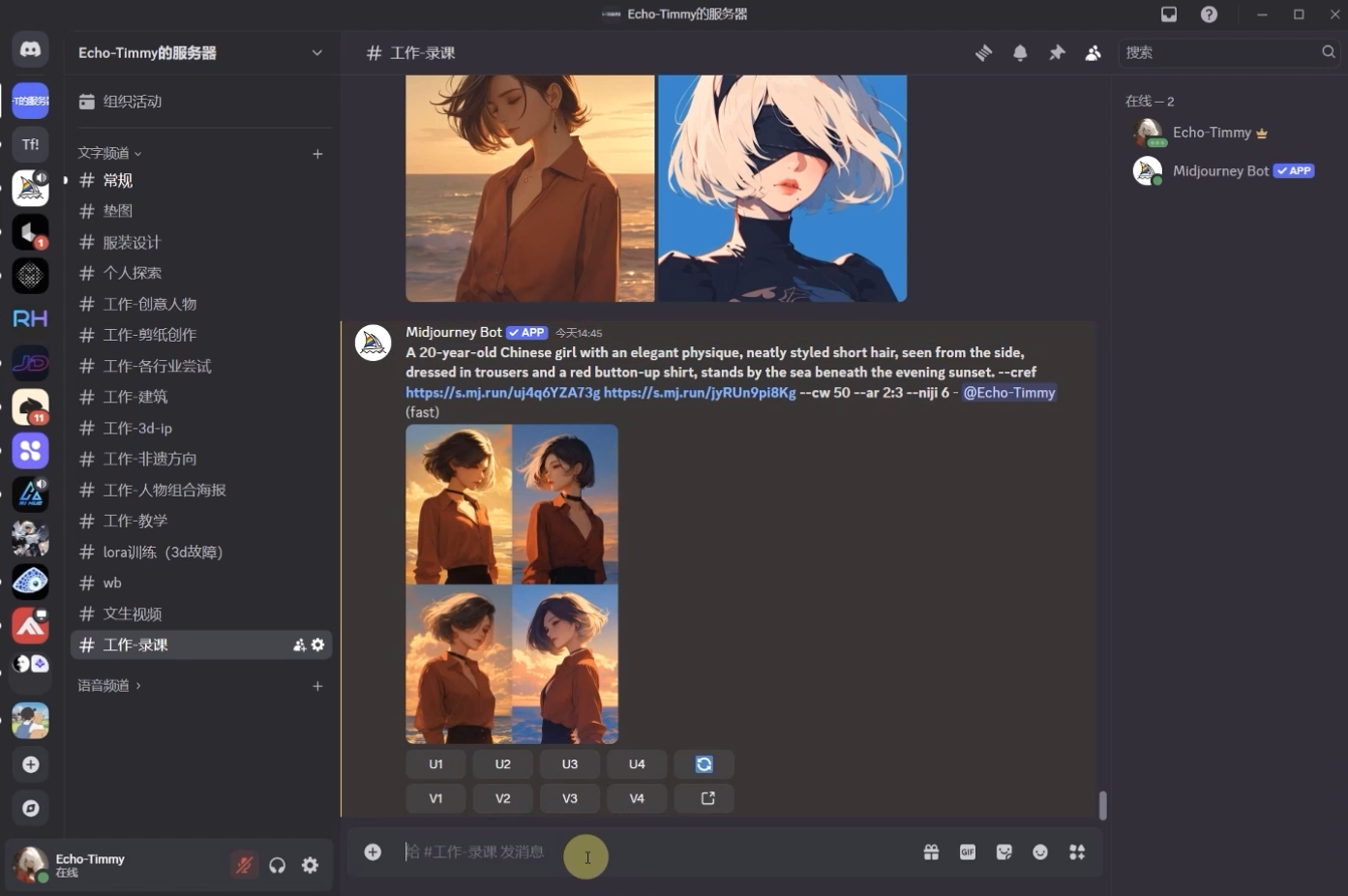
Task: Click the V2 variation button
Action: pos(502,798)
